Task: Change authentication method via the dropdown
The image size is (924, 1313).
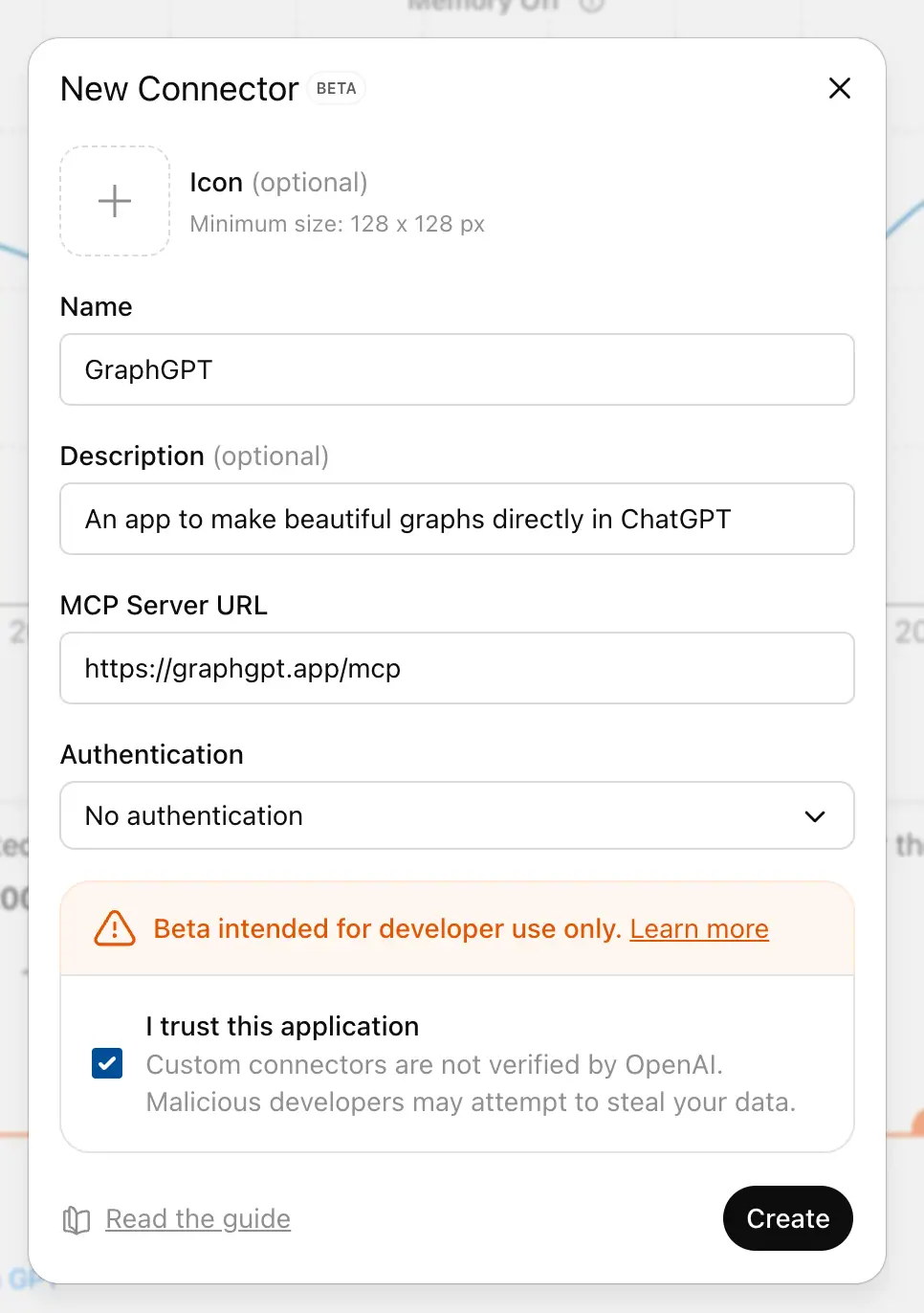Action: (x=457, y=816)
